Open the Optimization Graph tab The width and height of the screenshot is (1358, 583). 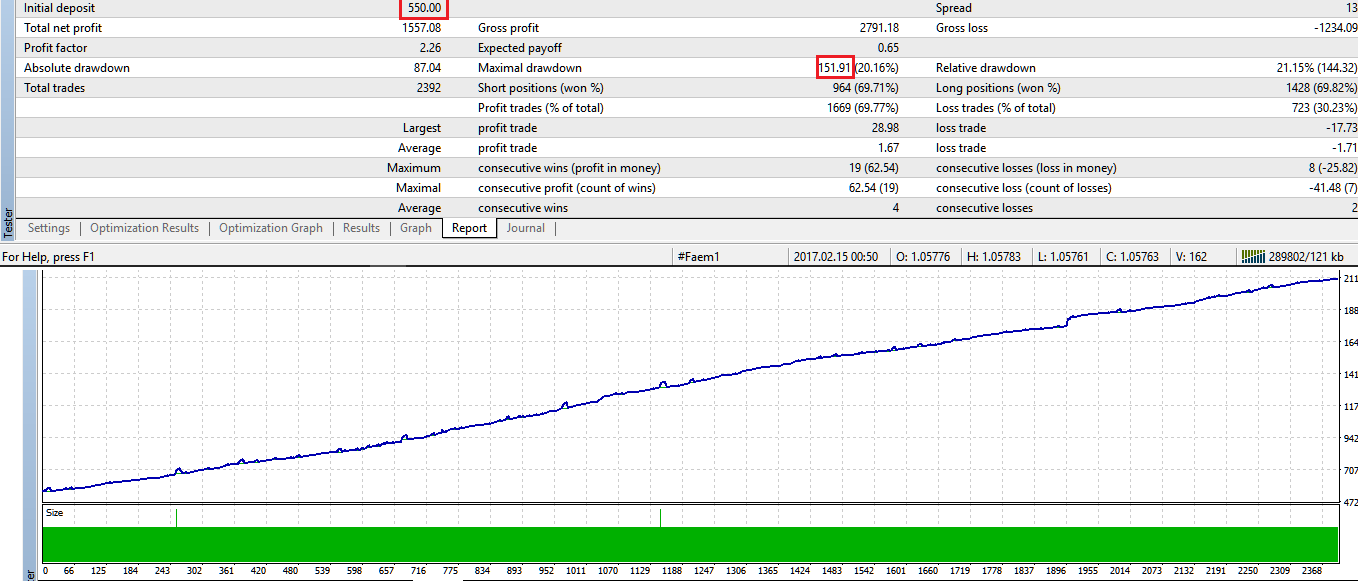271,228
